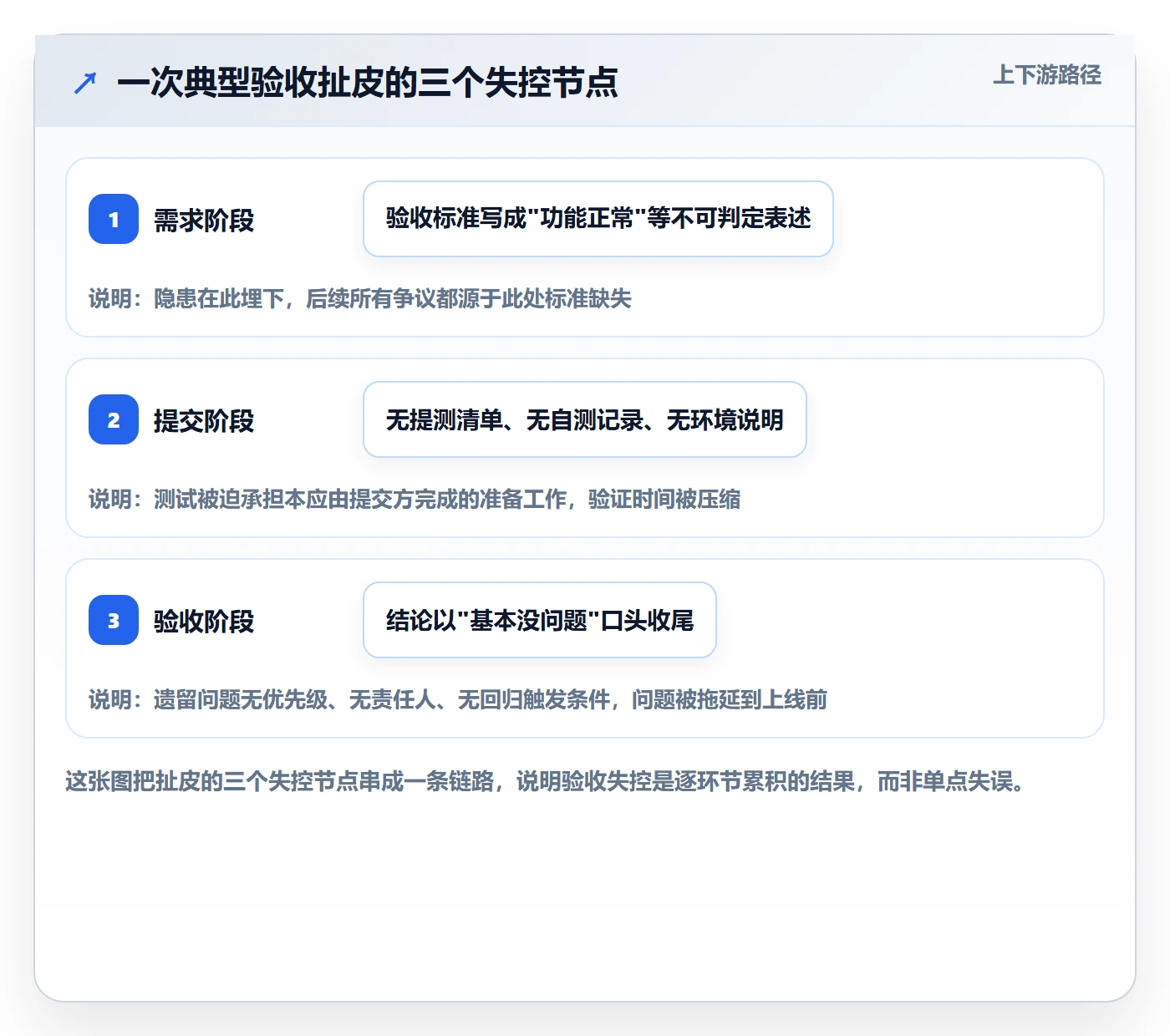Click the 提交阶段 stage label

tap(204, 420)
